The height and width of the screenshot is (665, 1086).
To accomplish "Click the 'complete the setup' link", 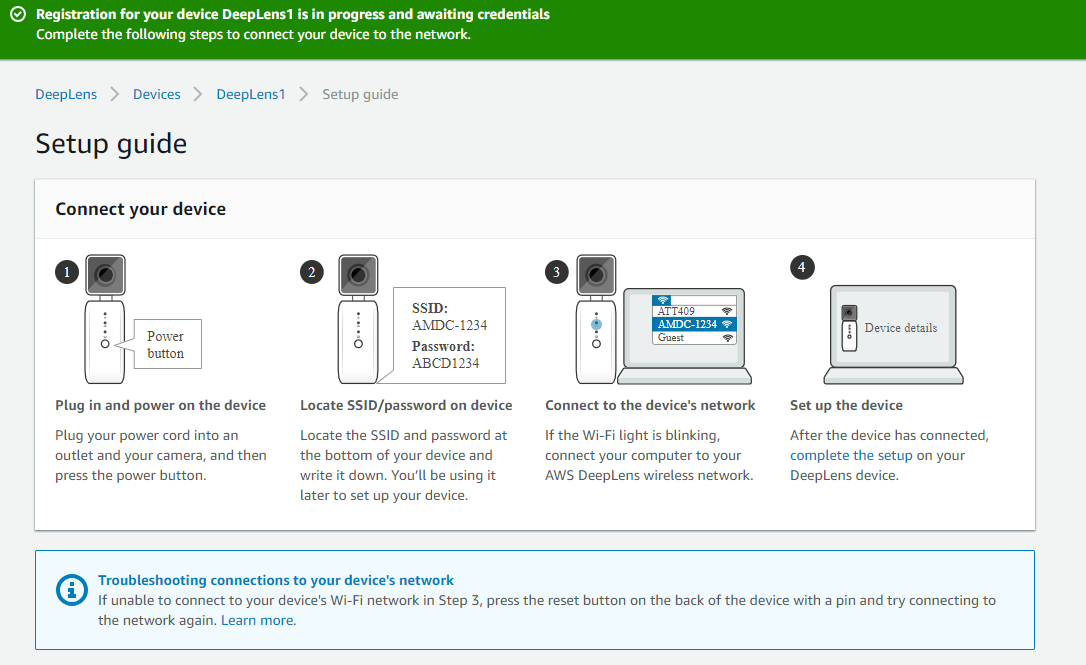I will click(851, 455).
